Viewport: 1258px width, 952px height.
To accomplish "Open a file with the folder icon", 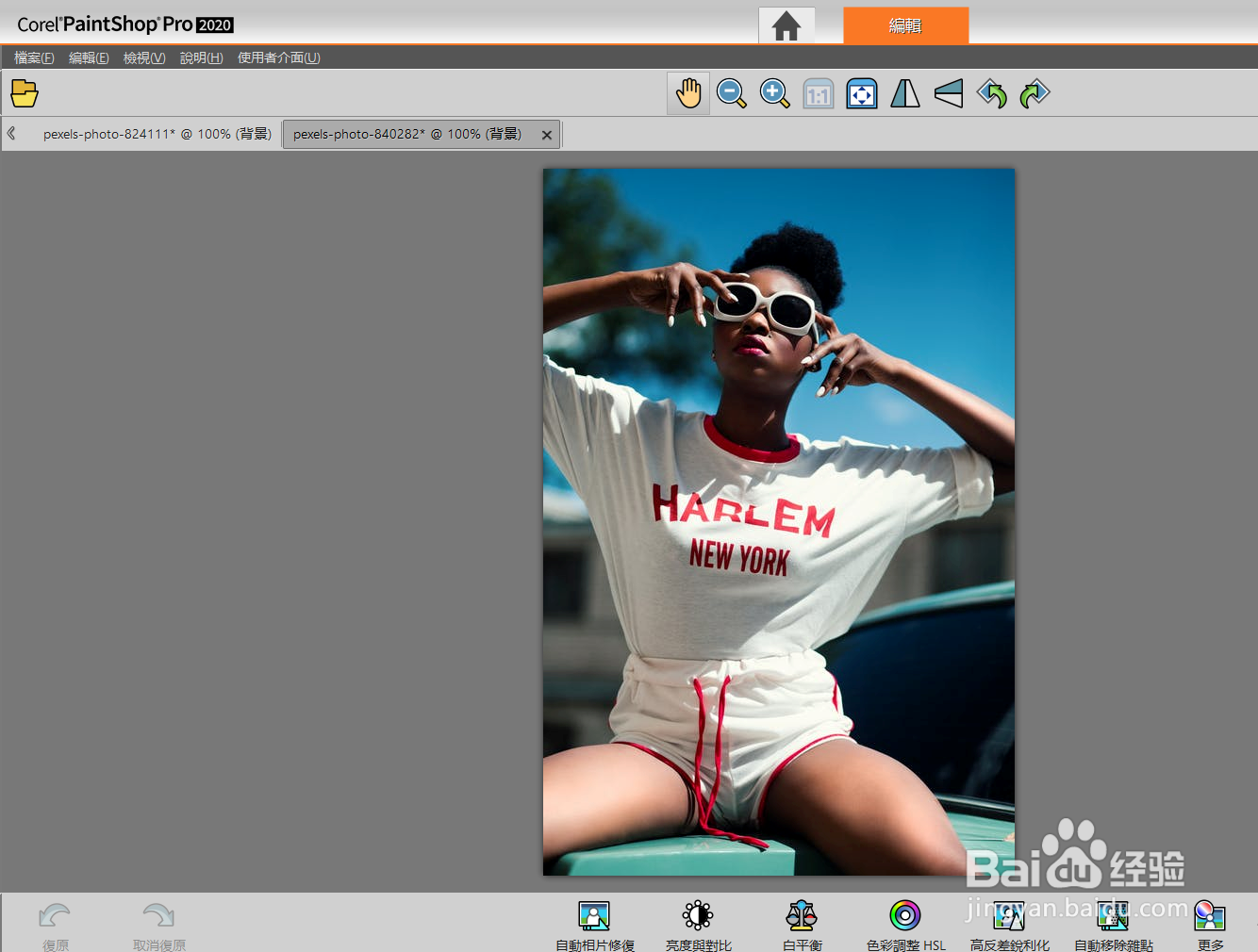I will pos(25,93).
